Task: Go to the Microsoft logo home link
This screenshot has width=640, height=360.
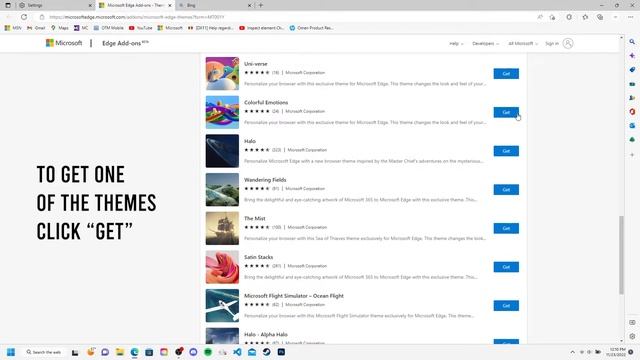Action: pos(64,43)
